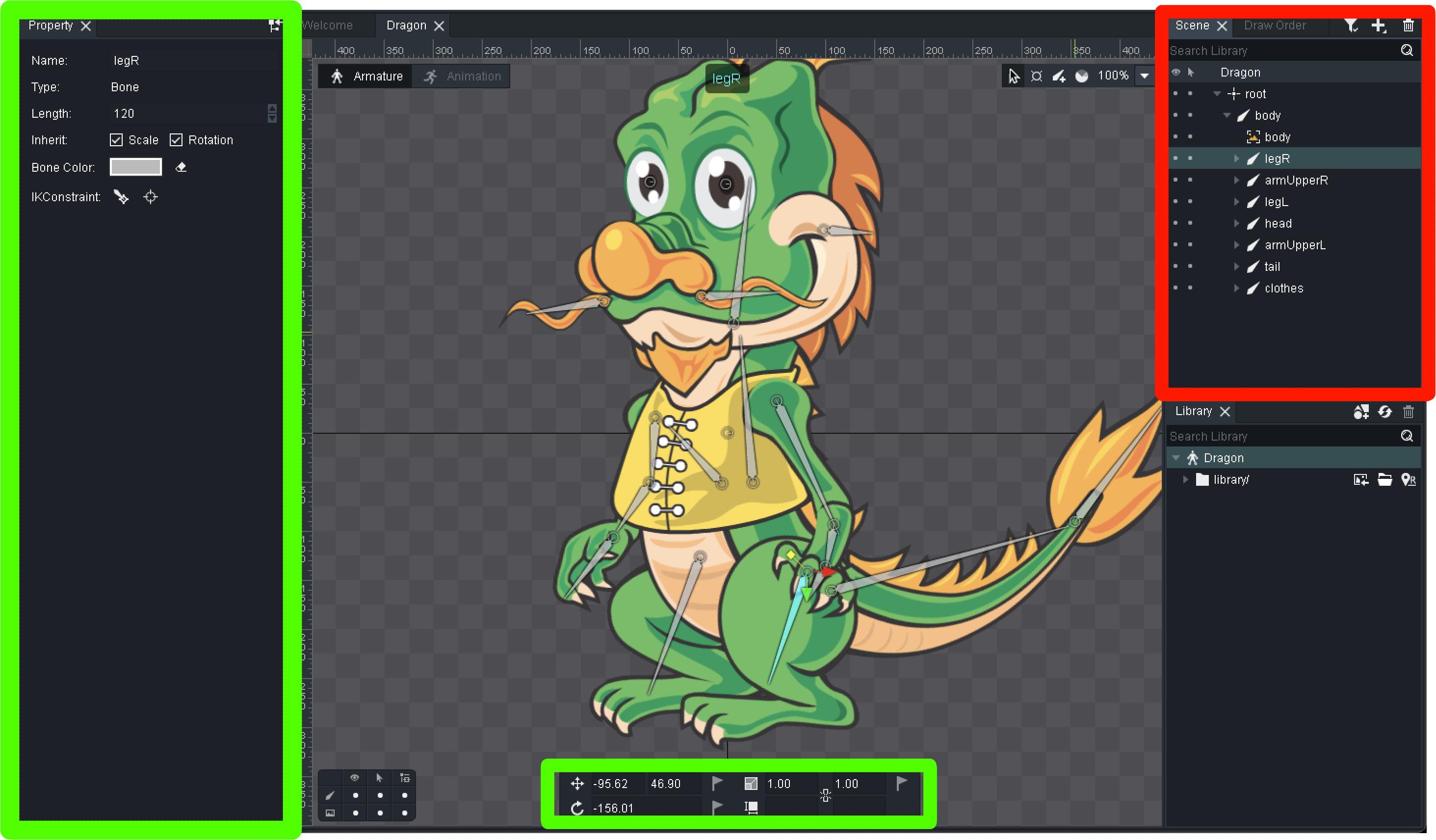The height and width of the screenshot is (840, 1436).
Task: Switch to Animation mode
Action: point(463,77)
